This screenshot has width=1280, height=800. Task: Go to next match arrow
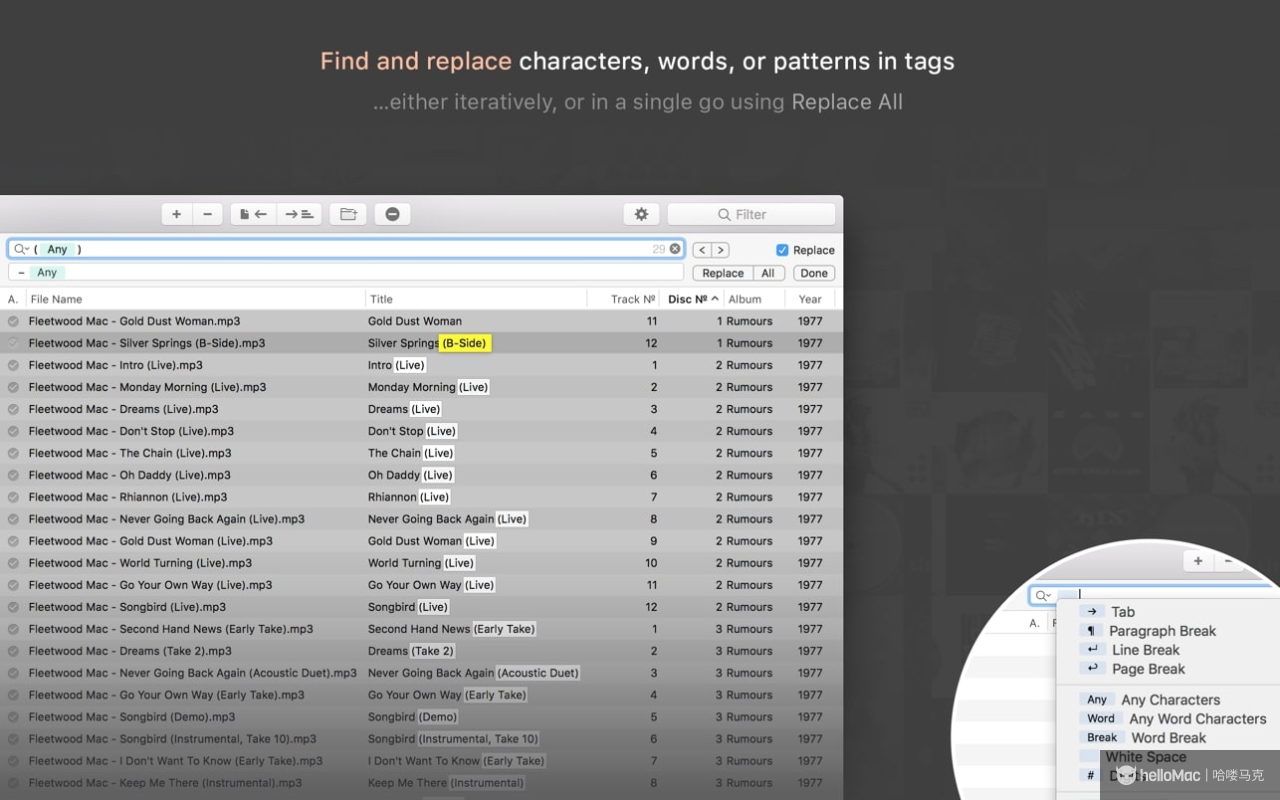720,250
